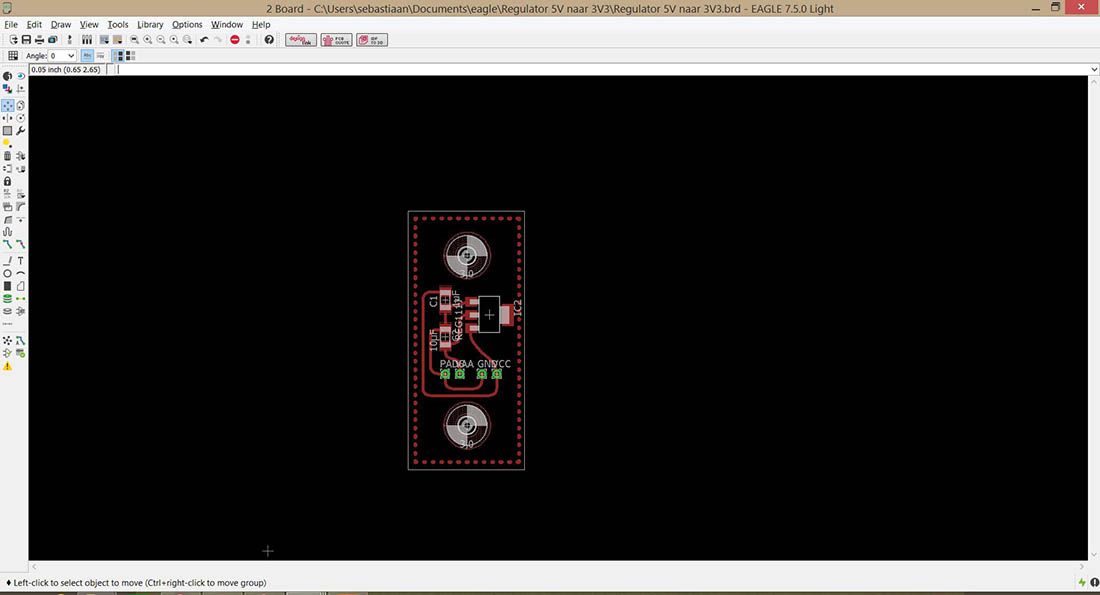This screenshot has height=595, width=1100.
Task: Select the Group tool
Action: point(7,131)
